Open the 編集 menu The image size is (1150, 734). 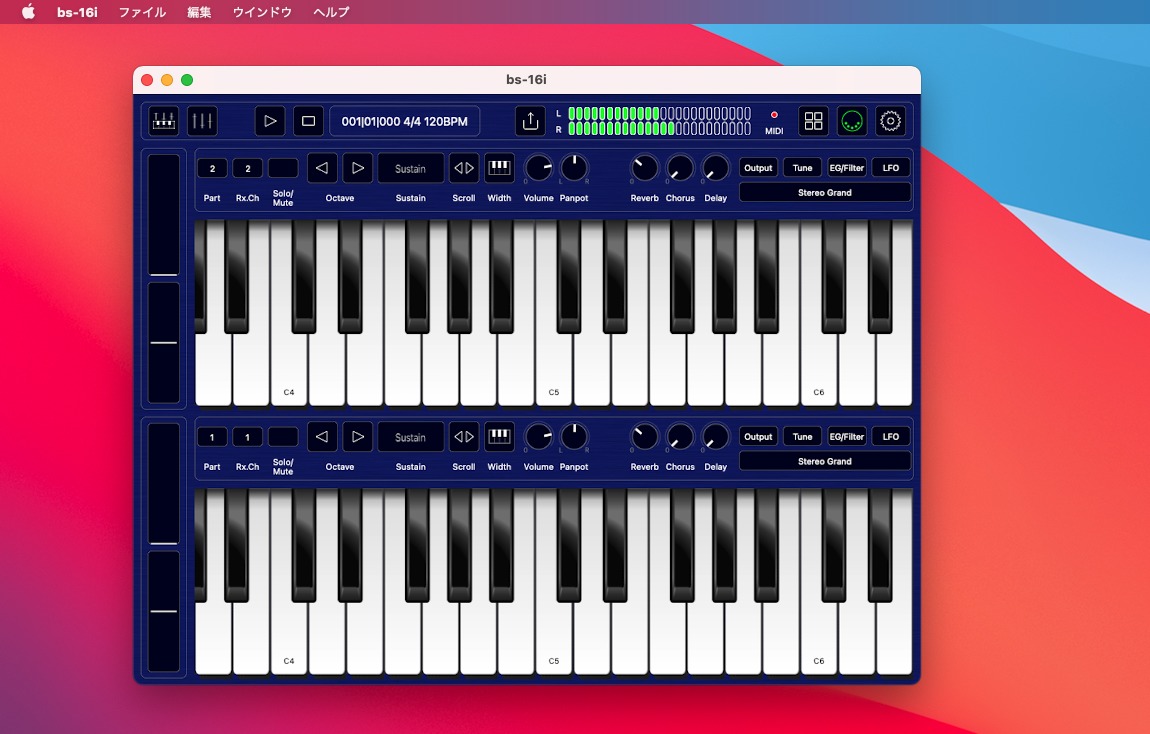[x=199, y=12]
